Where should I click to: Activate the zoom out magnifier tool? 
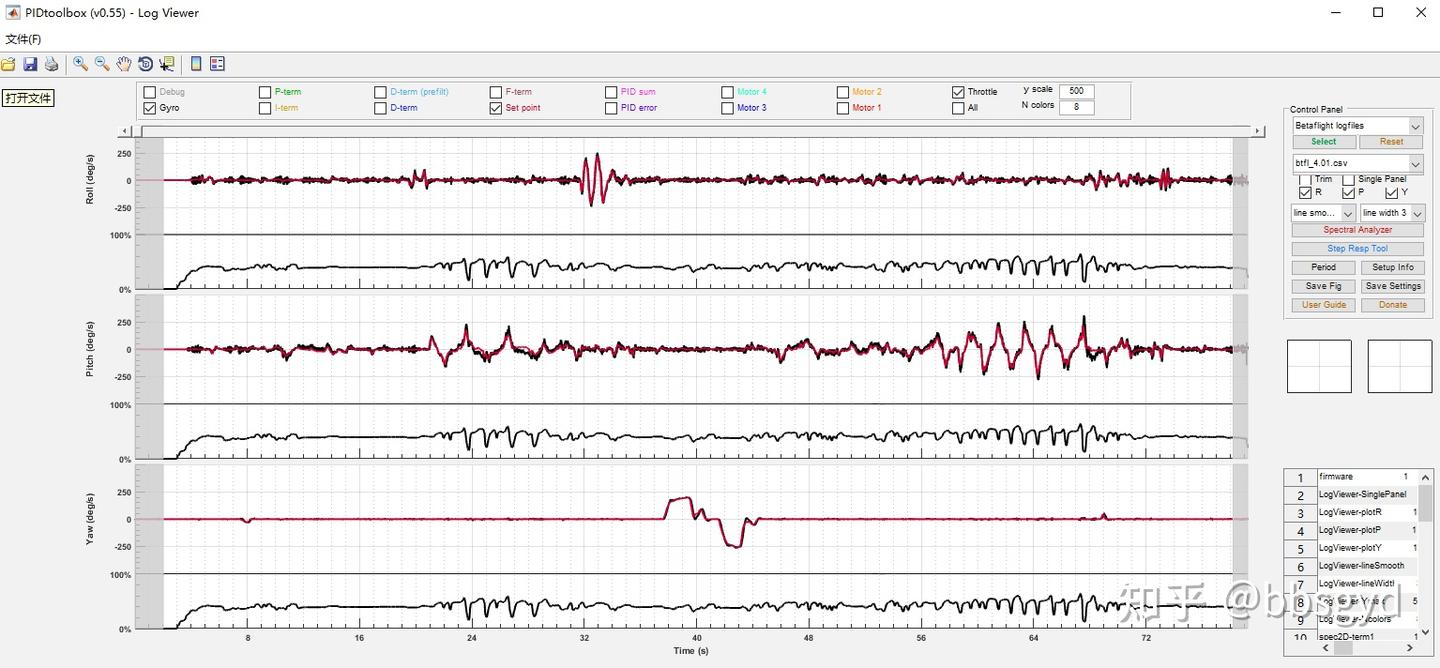pos(102,64)
